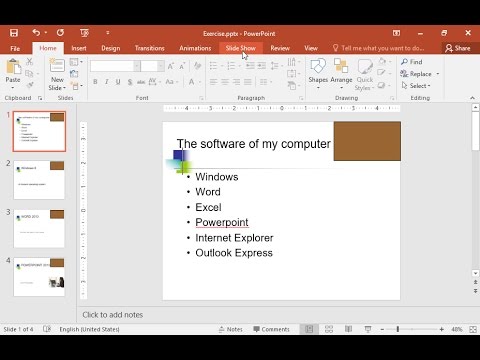Toggle the Notes pane in status bar
This screenshot has height=360, width=480.
coord(231,329)
